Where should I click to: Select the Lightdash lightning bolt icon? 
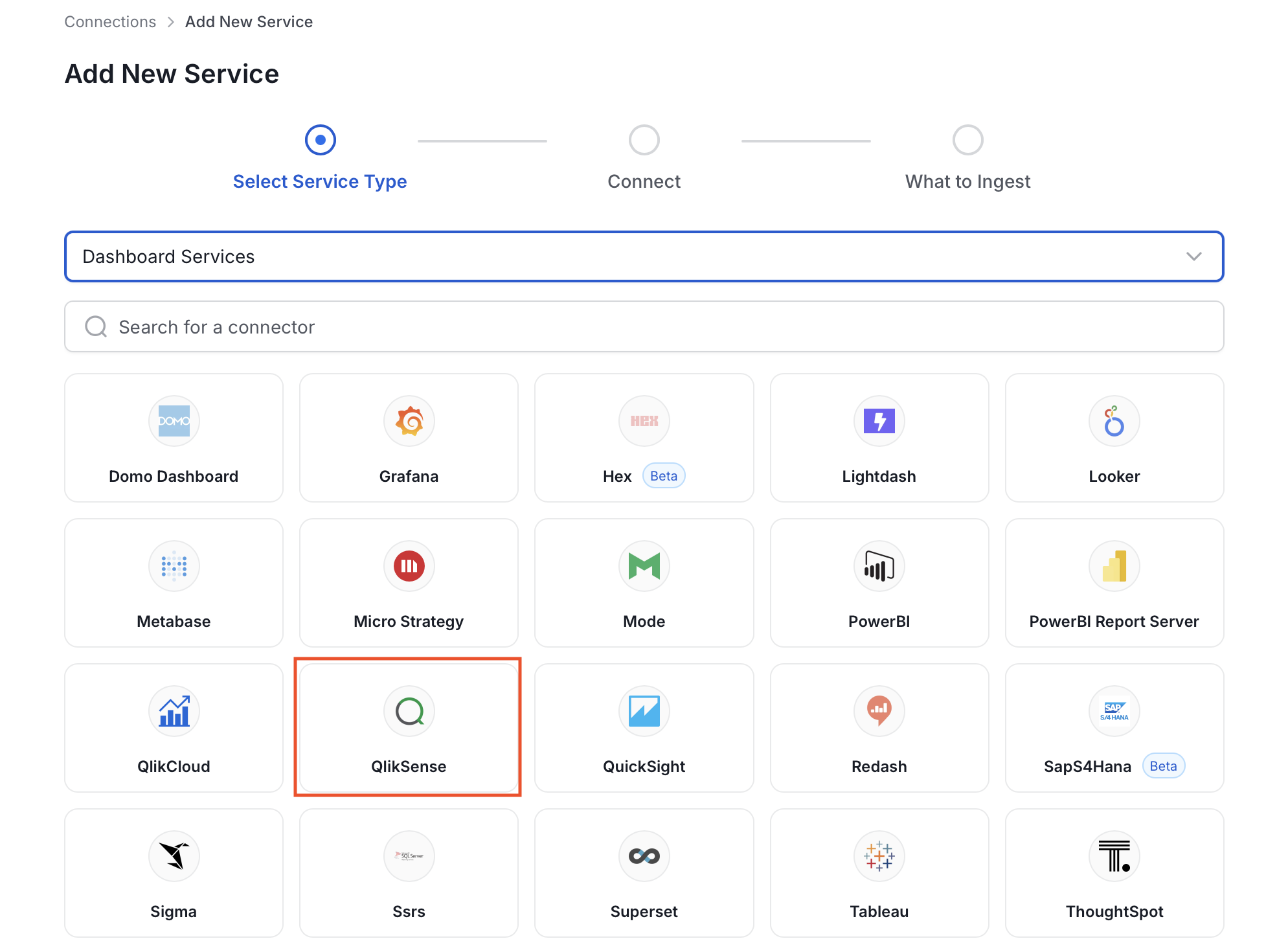pyautogui.click(x=879, y=421)
